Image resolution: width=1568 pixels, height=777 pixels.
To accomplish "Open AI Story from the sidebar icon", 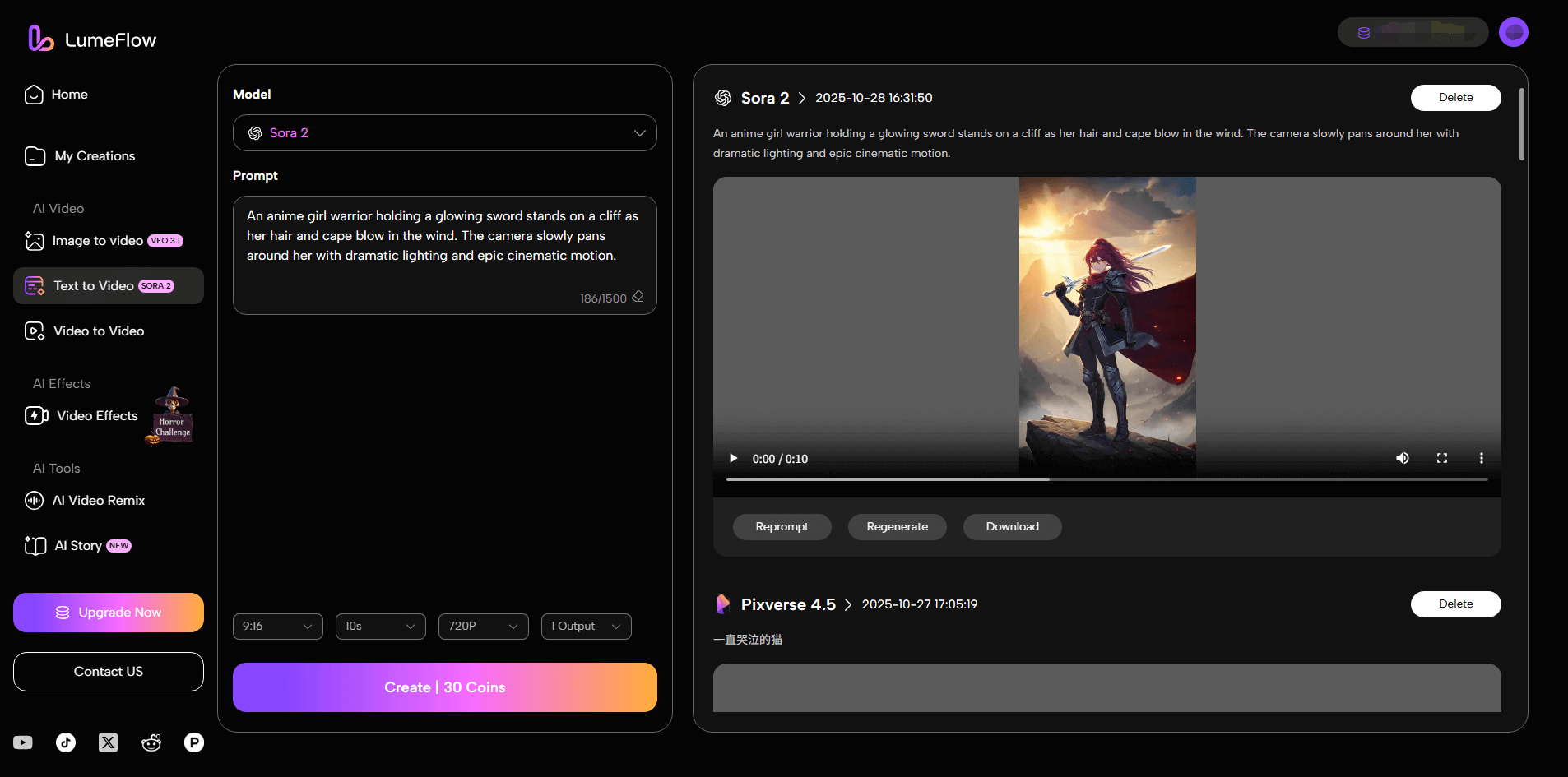I will [34, 545].
